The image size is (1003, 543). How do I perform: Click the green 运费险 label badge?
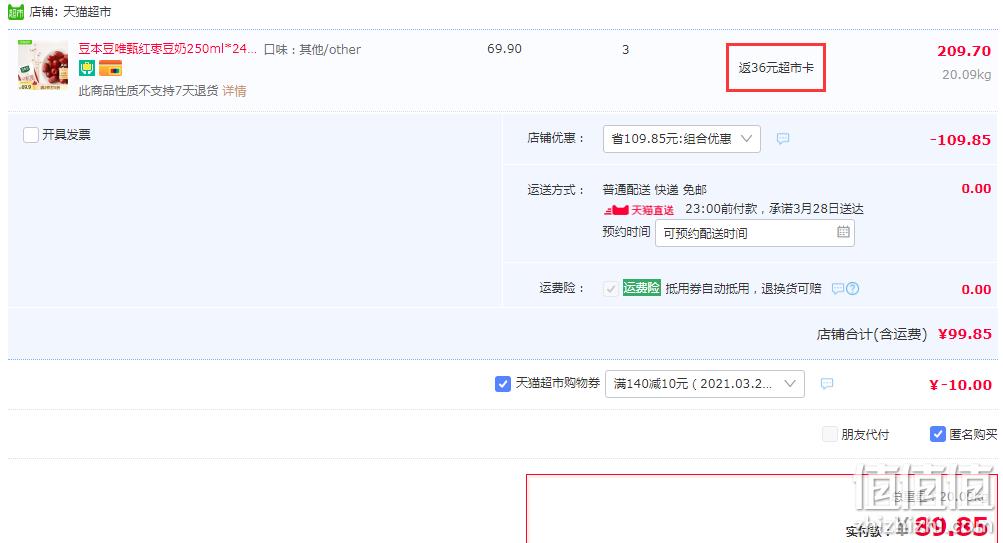[641, 288]
